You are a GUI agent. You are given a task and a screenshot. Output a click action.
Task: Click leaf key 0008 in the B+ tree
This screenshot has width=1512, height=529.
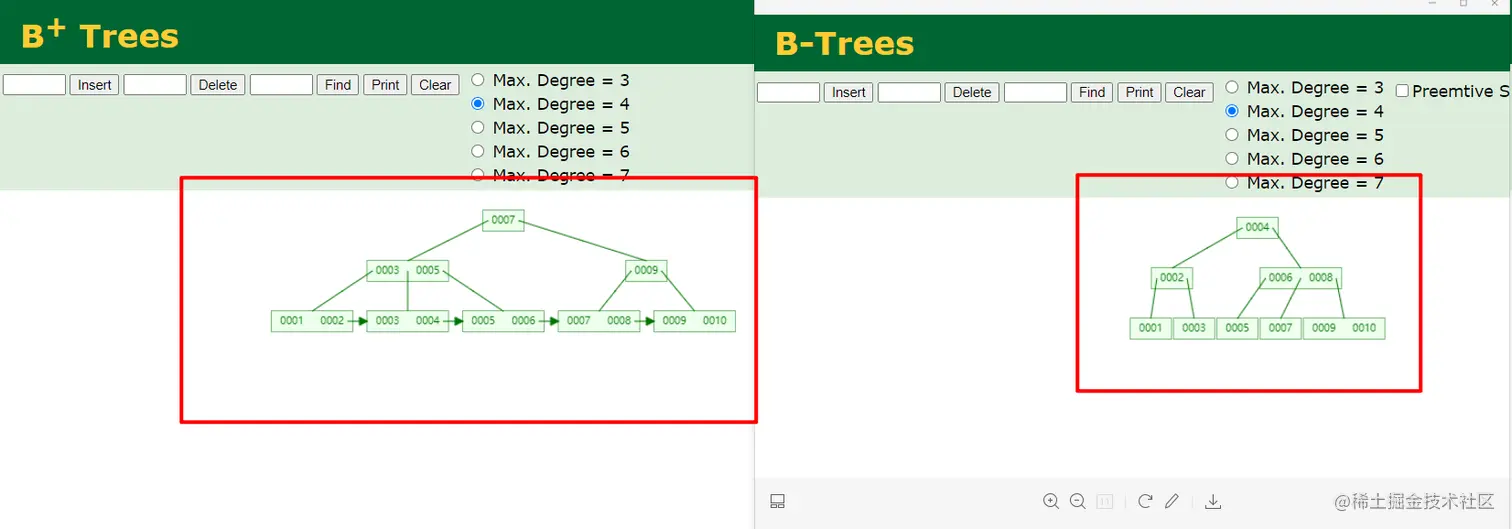point(619,321)
